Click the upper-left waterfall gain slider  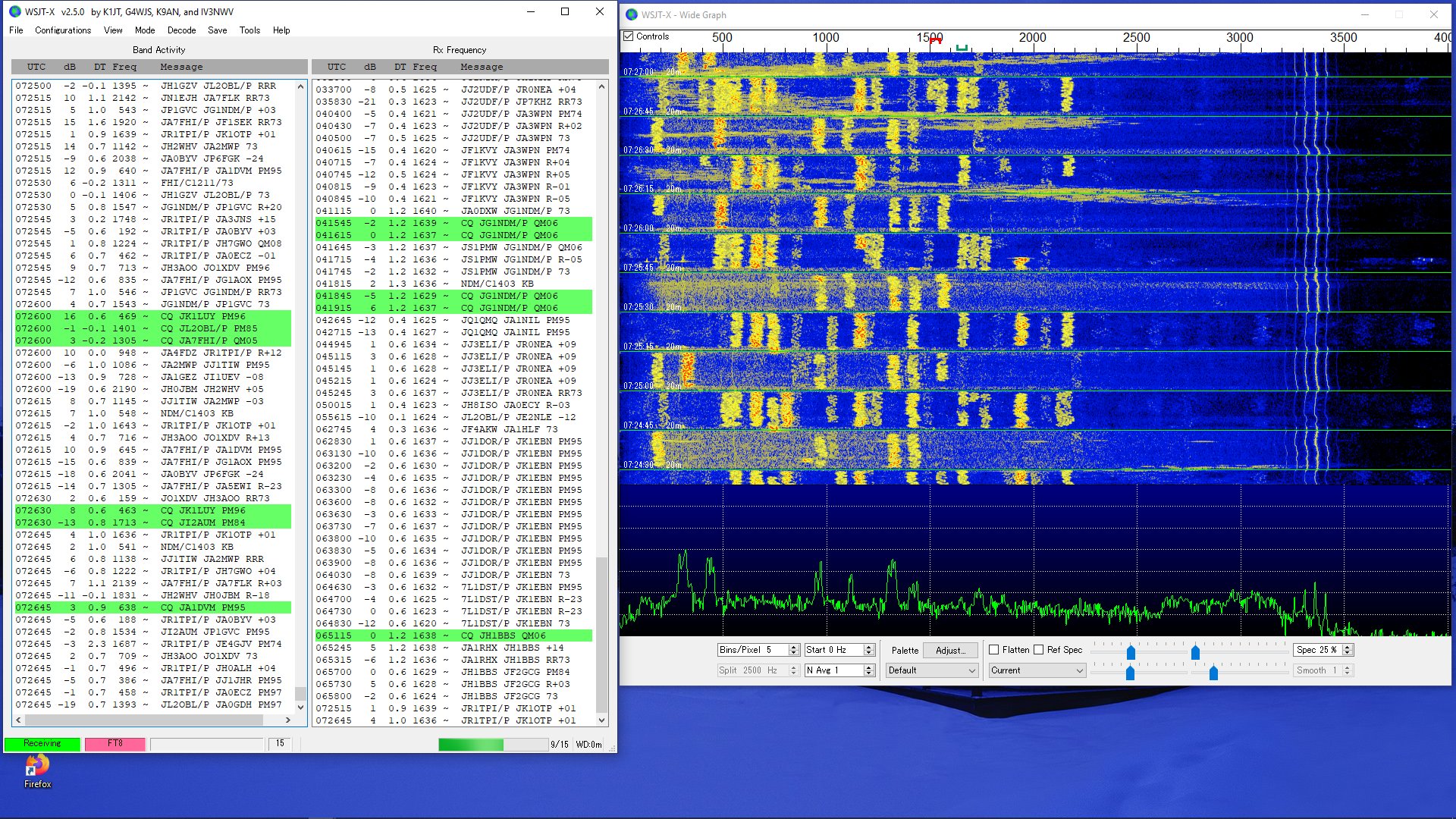pyautogui.click(x=1131, y=653)
